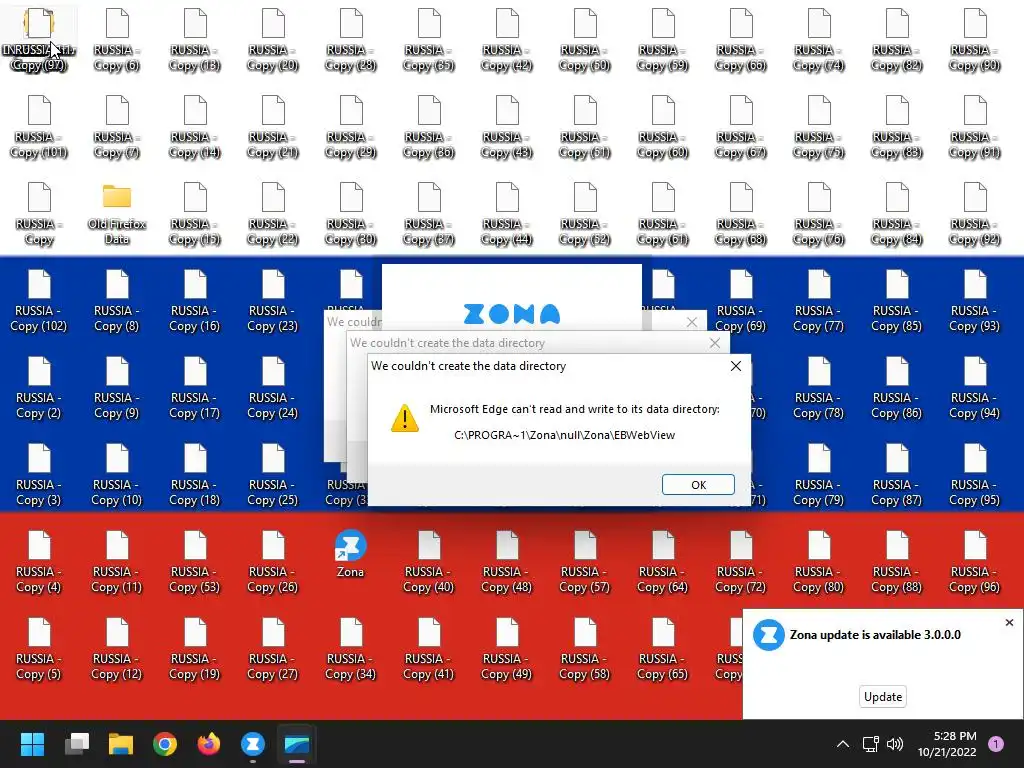Select file RUSSIA - Copy (85)
This screenshot has width=1024, height=768.
point(897,300)
